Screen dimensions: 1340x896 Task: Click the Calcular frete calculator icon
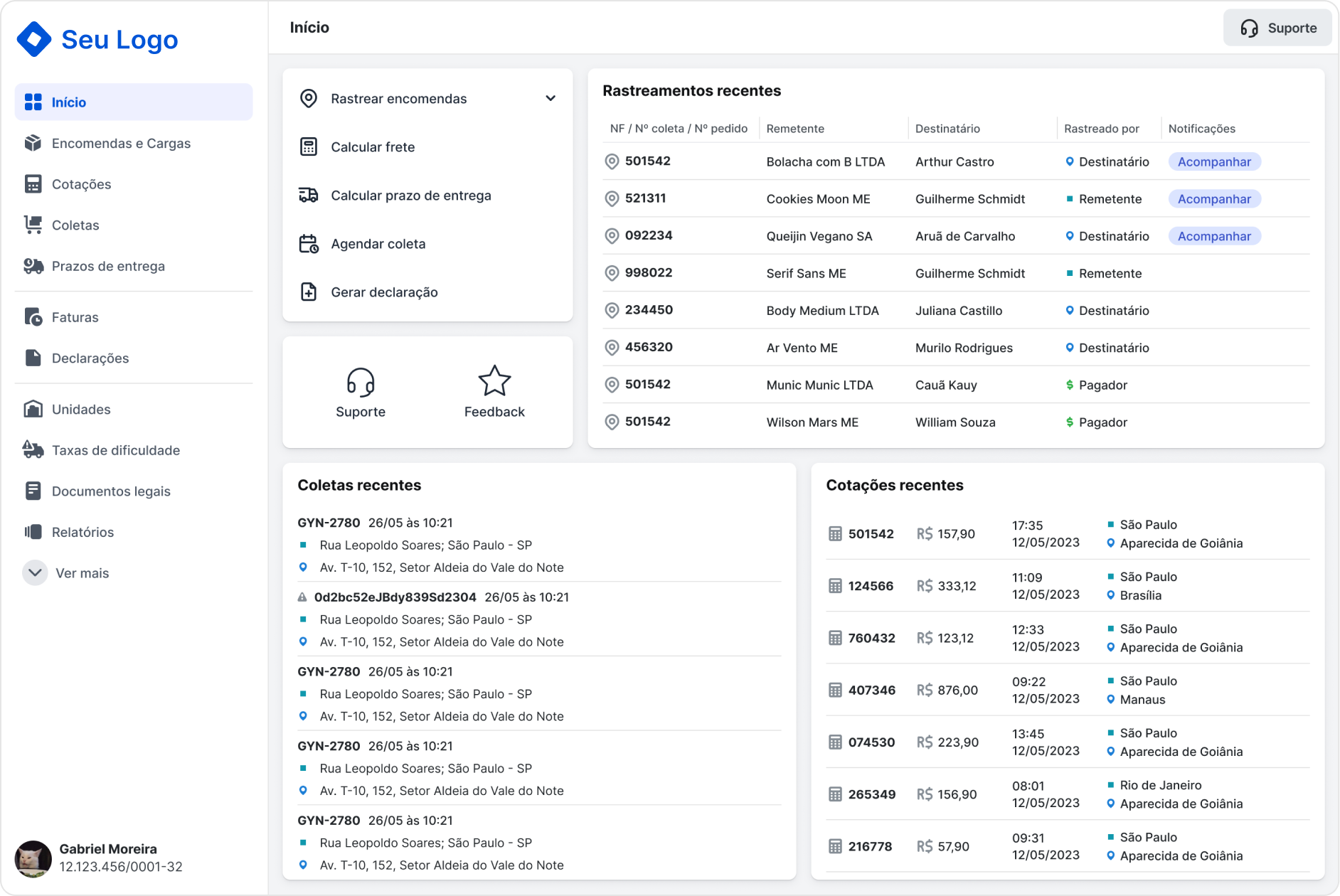[x=309, y=147]
